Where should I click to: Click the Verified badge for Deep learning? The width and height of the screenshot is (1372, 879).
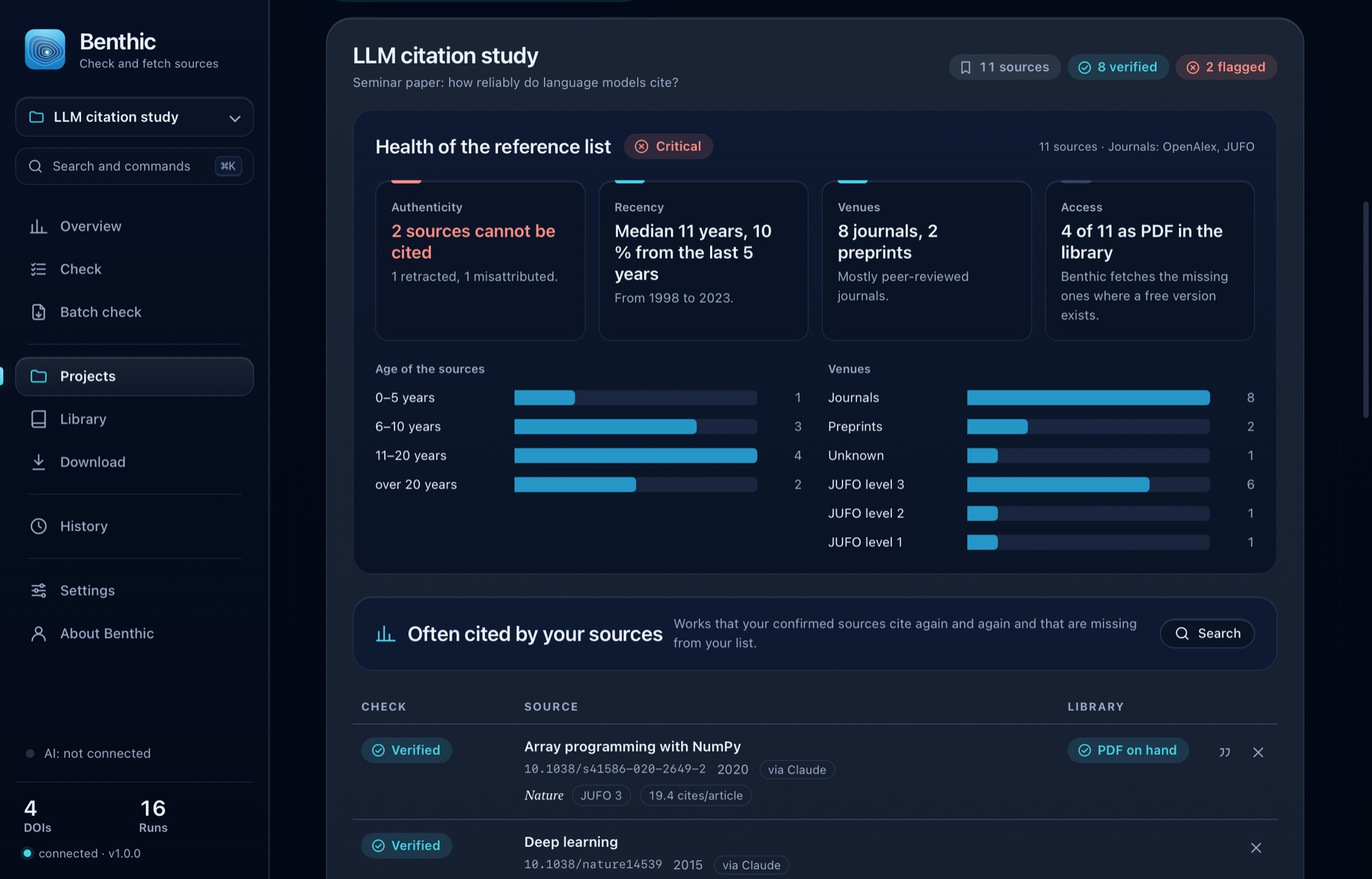406,845
